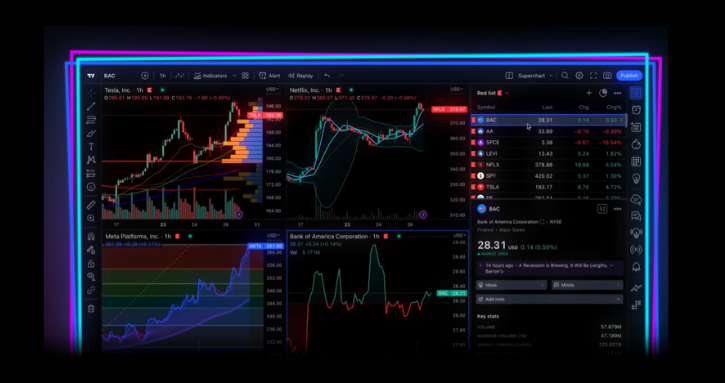725x383 pixels.
Task: Open Minds for BAC
Action: point(587,285)
